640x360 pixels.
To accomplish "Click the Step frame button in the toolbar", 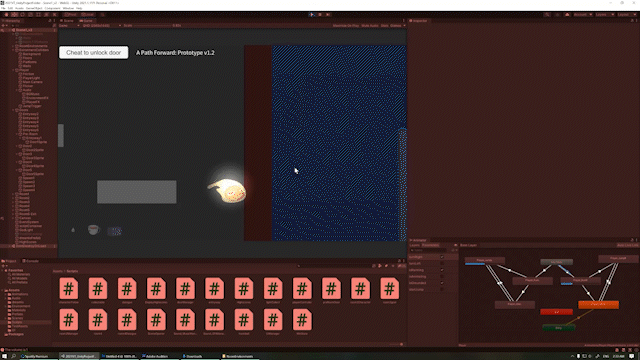I will pyautogui.click(x=328, y=15).
